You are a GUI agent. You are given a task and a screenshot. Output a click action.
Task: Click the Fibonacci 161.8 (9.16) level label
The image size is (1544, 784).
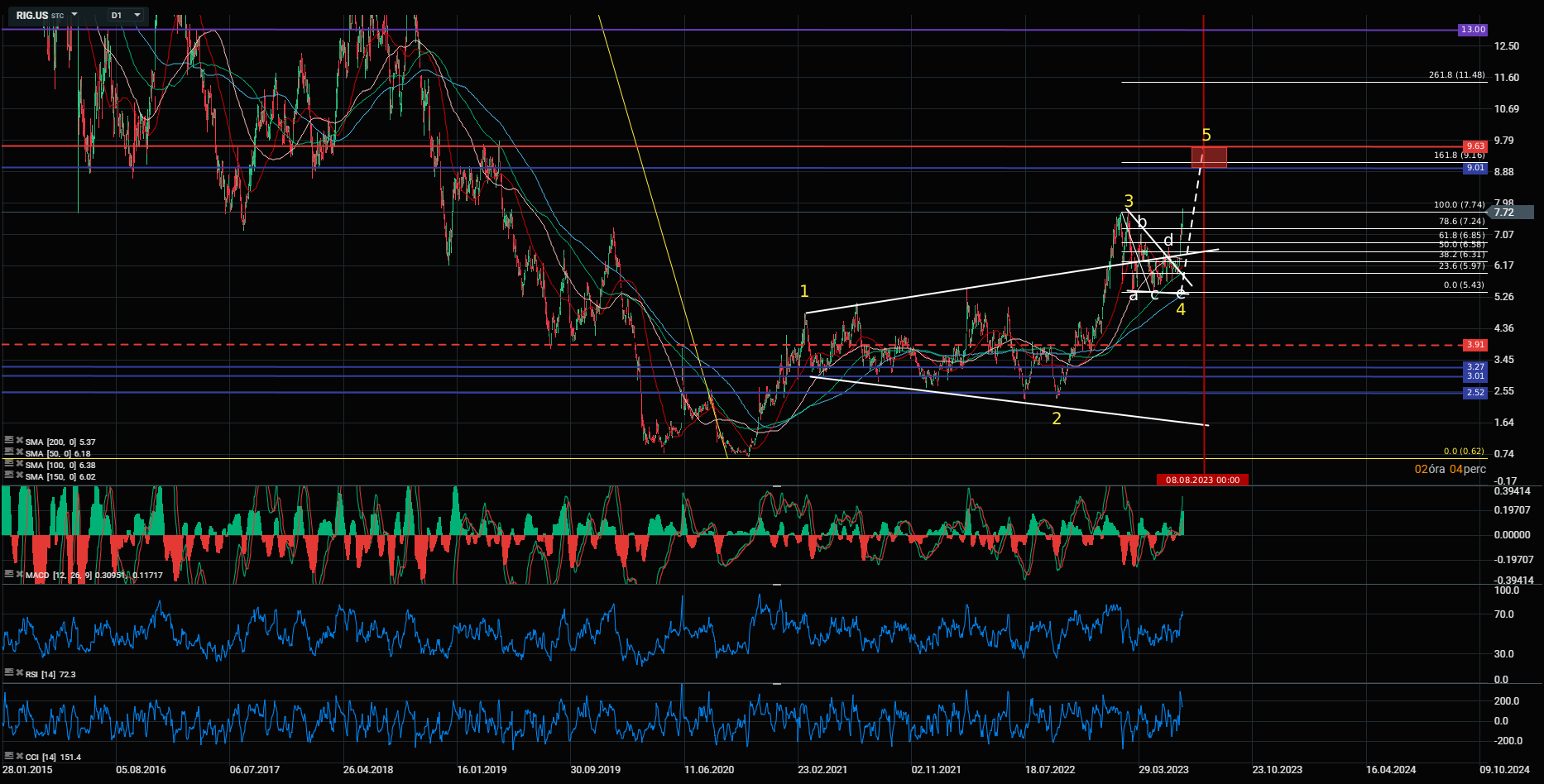click(x=1460, y=155)
